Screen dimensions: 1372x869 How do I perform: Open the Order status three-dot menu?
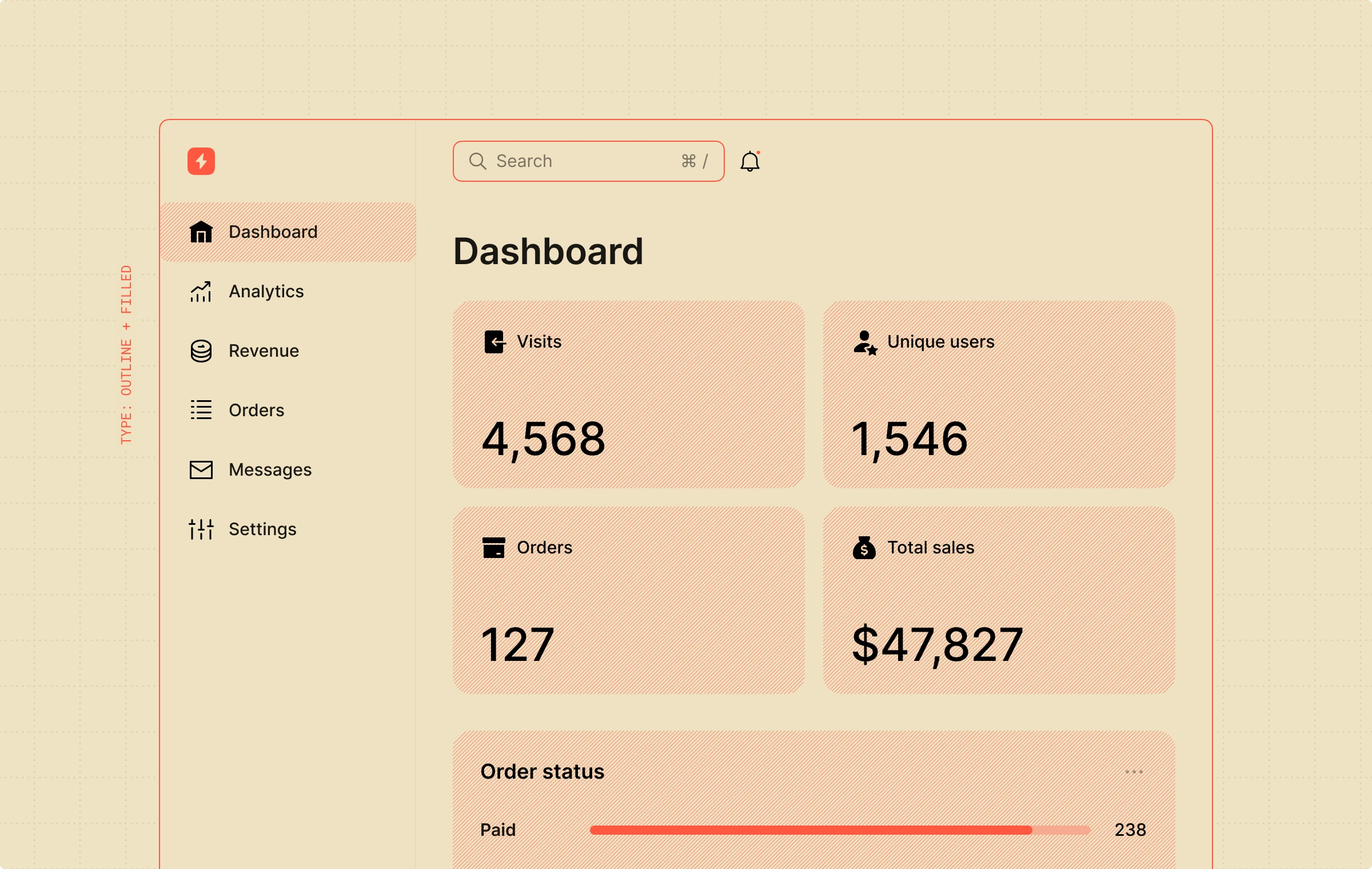1134,772
